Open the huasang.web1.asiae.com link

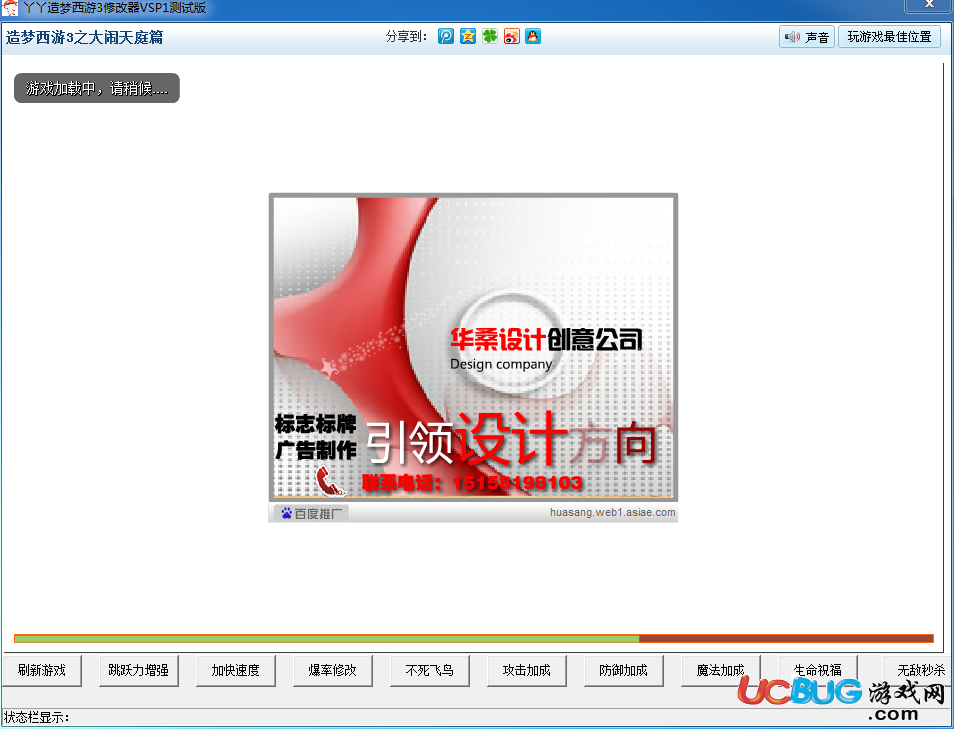(x=613, y=512)
